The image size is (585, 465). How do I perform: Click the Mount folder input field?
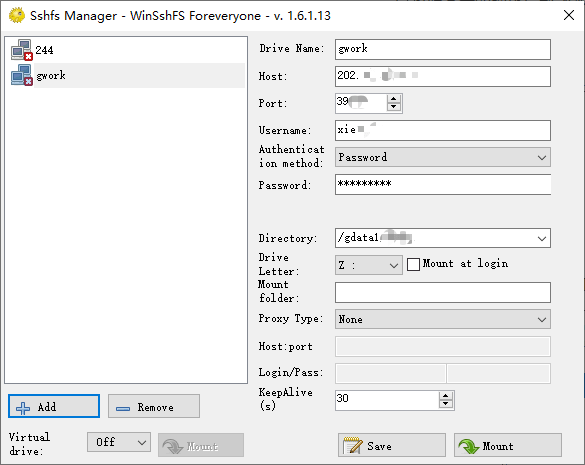pos(442,292)
